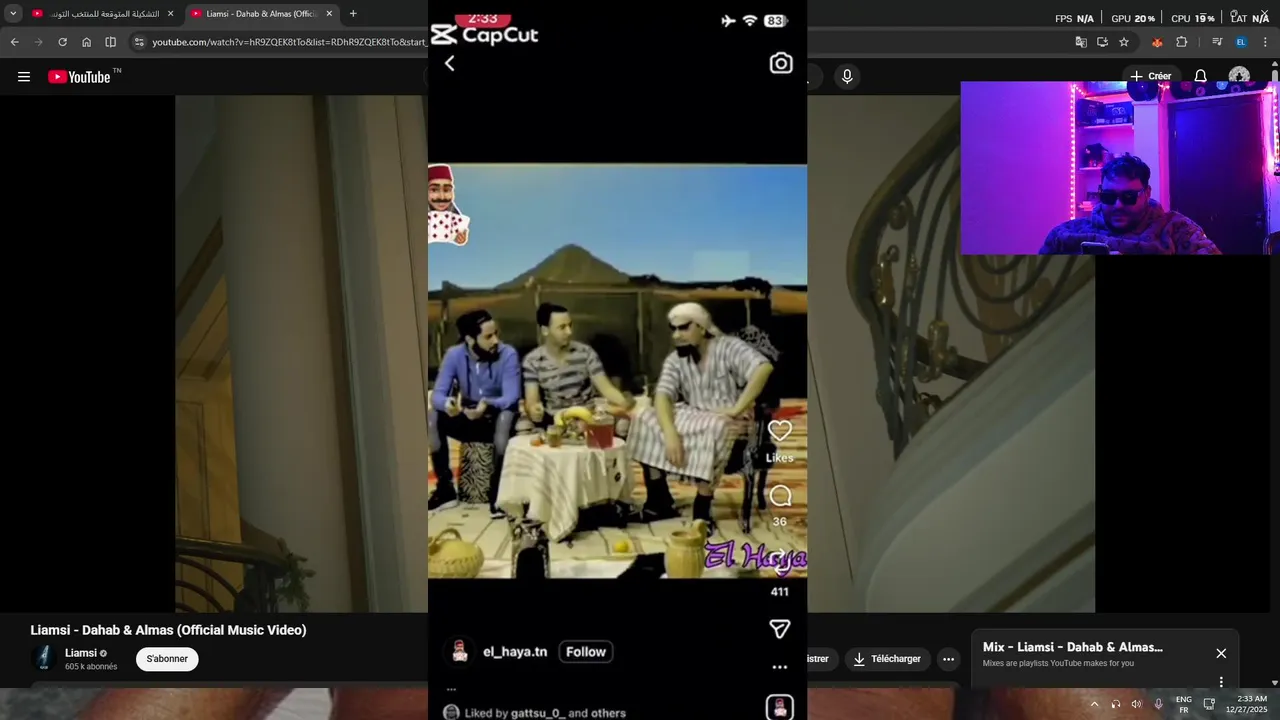Open the browser home page button
The width and height of the screenshot is (1280, 720).
click(x=86, y=42)
